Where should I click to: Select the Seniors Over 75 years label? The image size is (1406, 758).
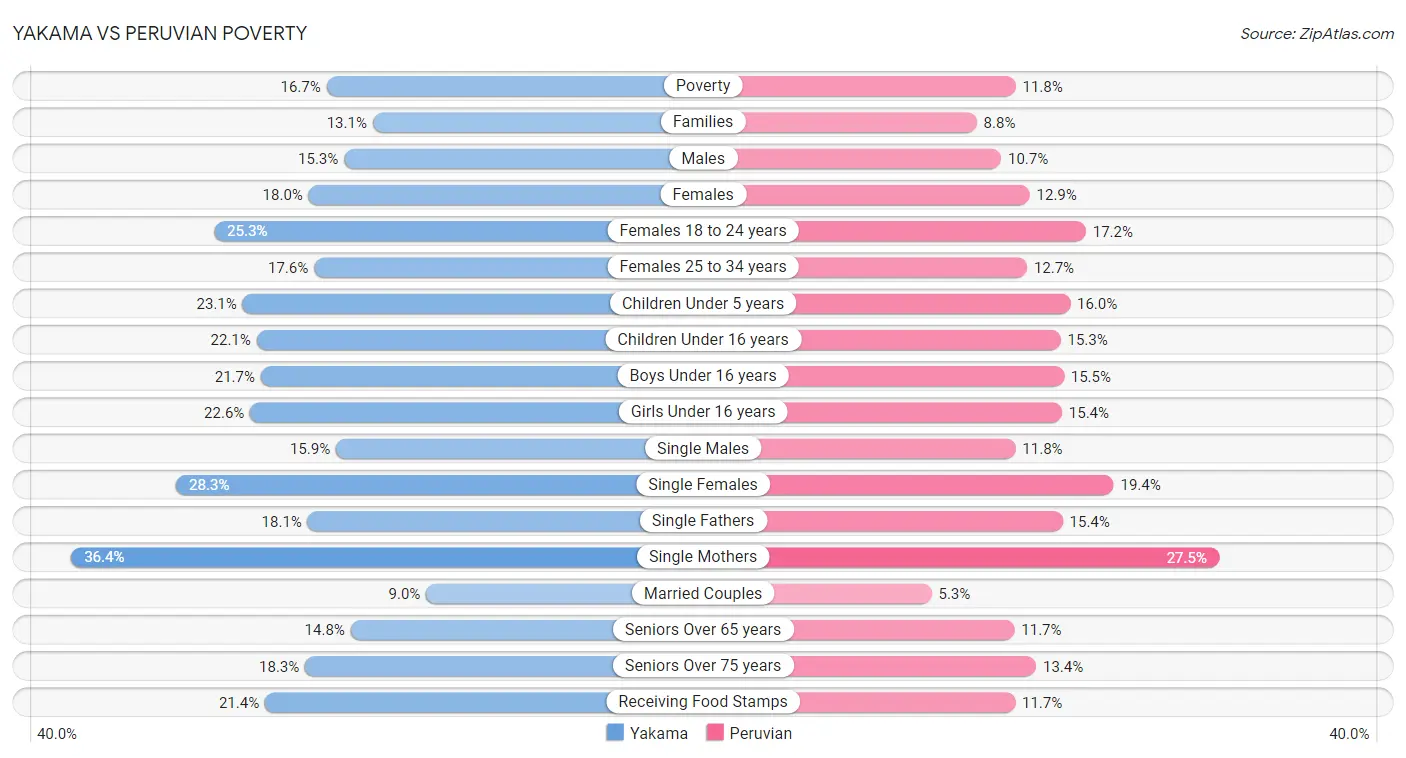(x=703, y=666)
